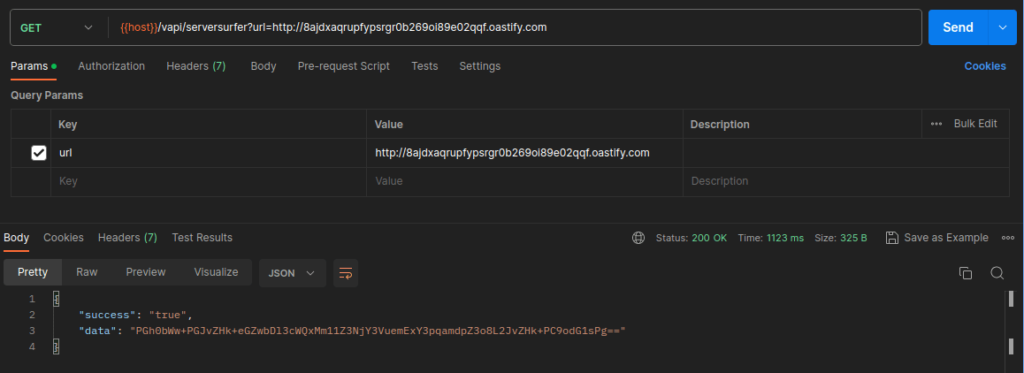Click the blue Send button
This screenshot has height=373, width=1024.
click(958, 27)
